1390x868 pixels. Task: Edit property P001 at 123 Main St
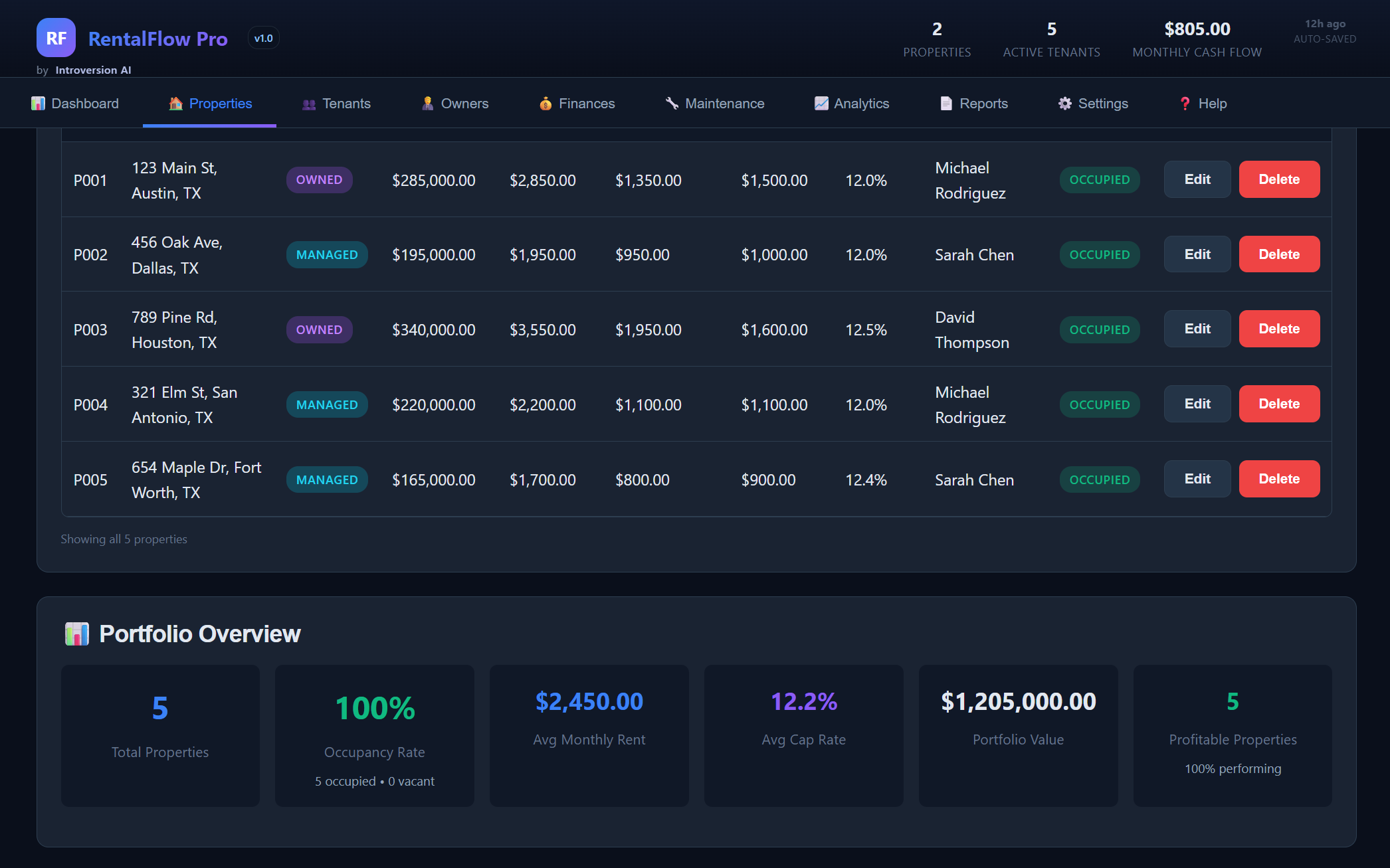(1197, 179)
